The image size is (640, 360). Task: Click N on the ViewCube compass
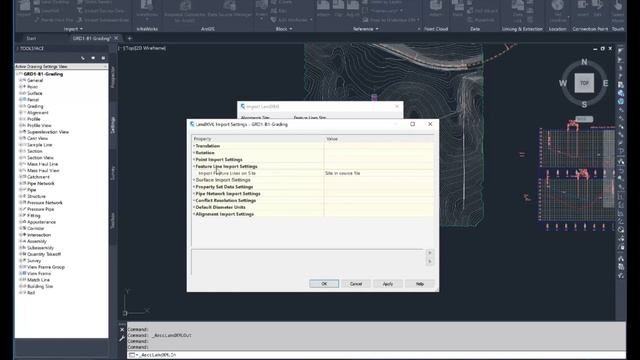pyautogui.click(x=584, y=62)
